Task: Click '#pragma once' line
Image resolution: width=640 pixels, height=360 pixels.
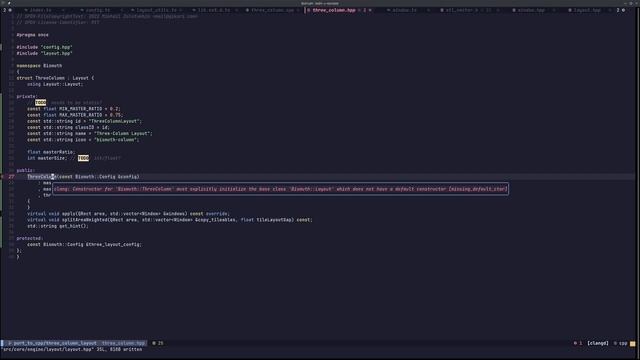Action: pyautogui.click(x=33, y=35)
